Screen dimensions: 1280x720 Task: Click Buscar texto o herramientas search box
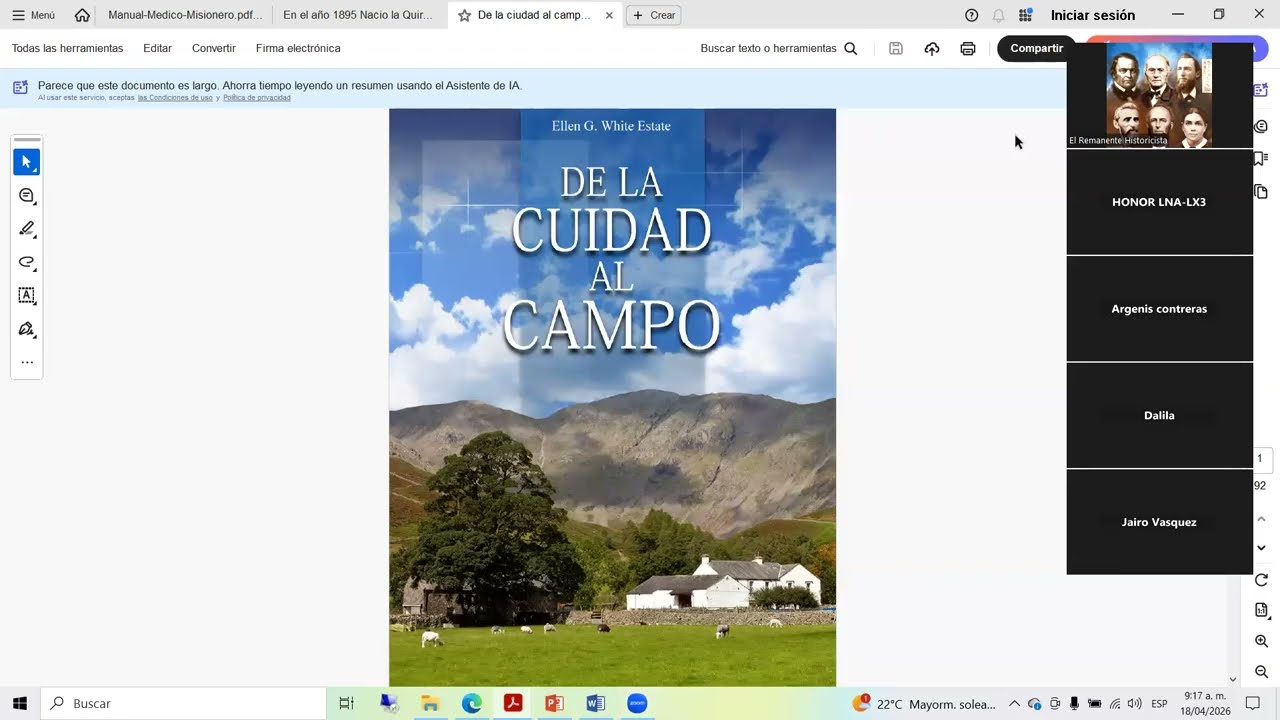[x=778, y=48]
